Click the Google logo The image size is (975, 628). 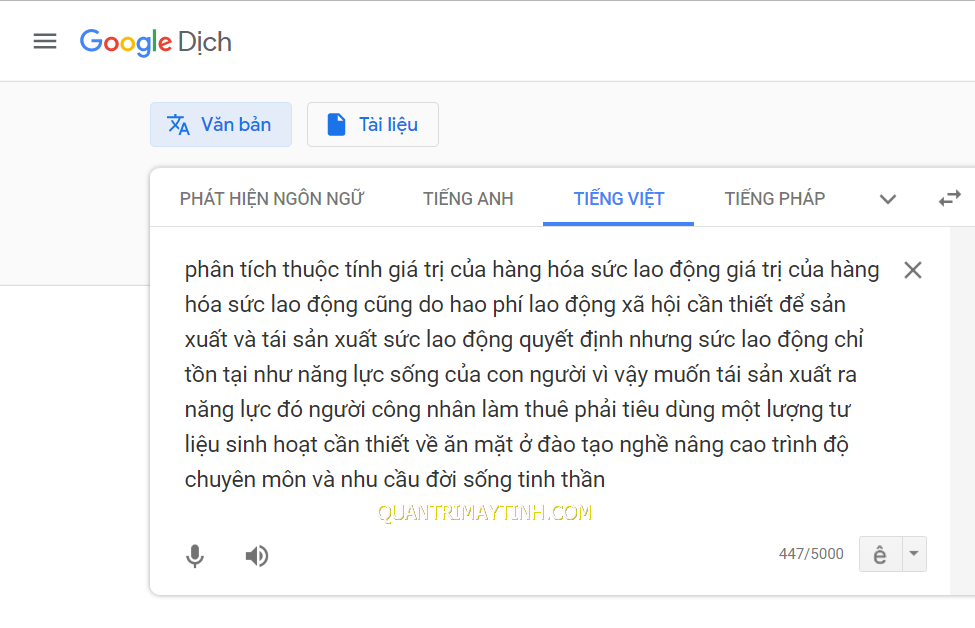pos(125,42)
